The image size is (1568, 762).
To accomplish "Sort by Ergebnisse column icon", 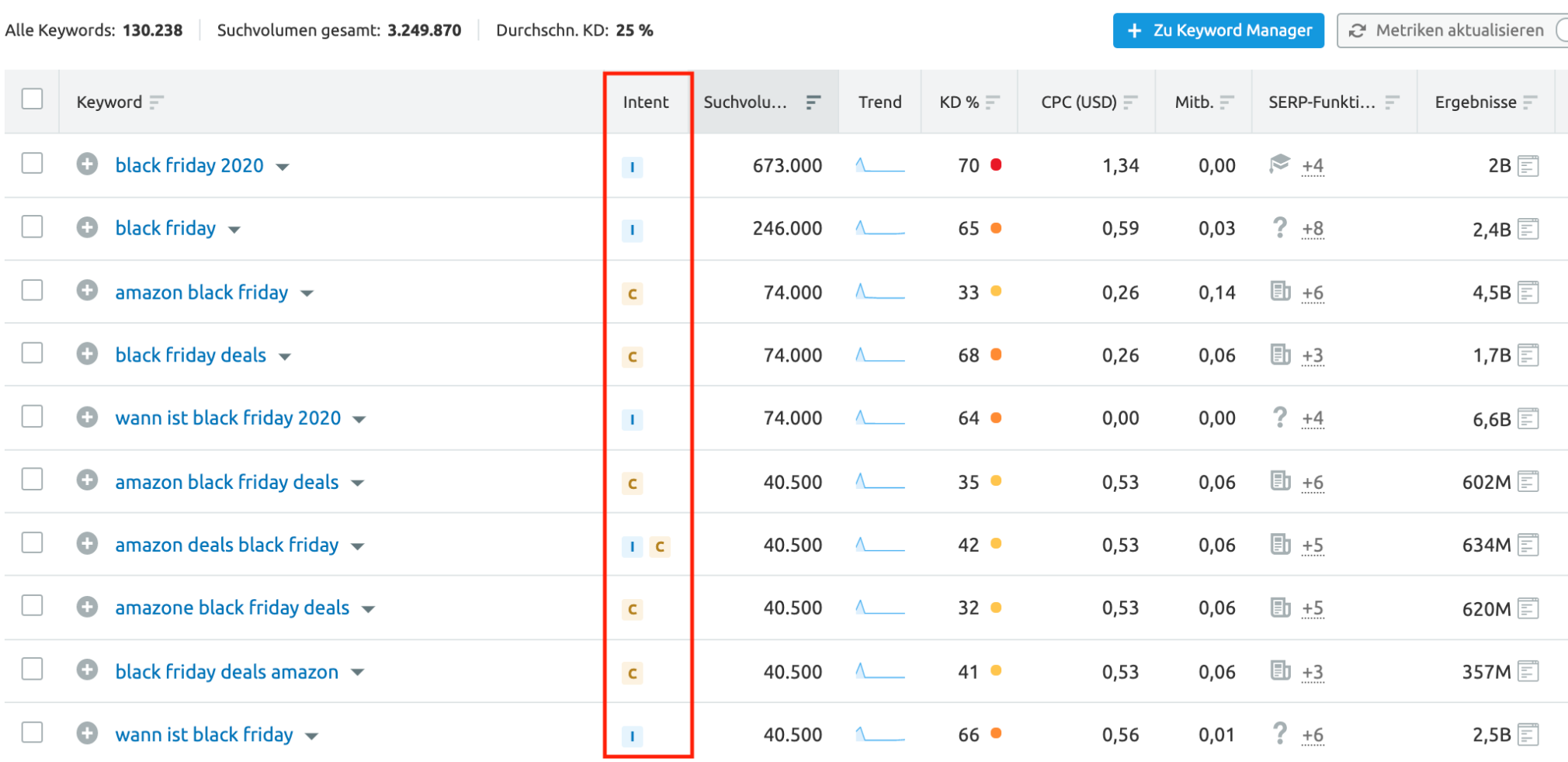I will [1530, 102].
